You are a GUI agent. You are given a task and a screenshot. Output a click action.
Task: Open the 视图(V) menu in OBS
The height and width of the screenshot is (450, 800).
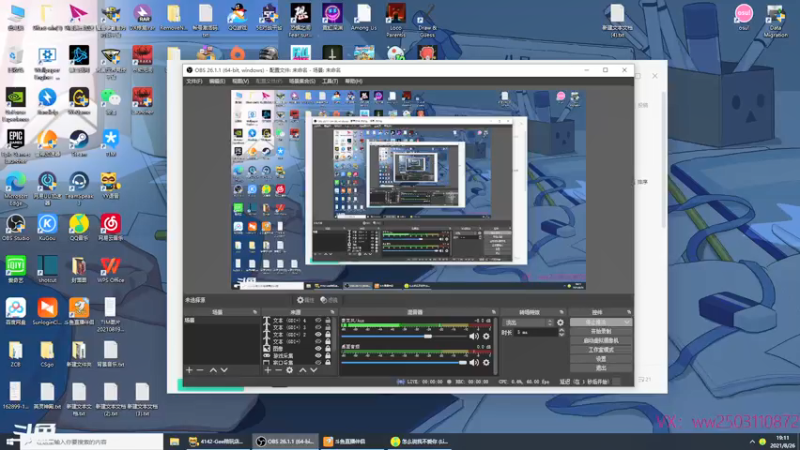click(240, 81)
